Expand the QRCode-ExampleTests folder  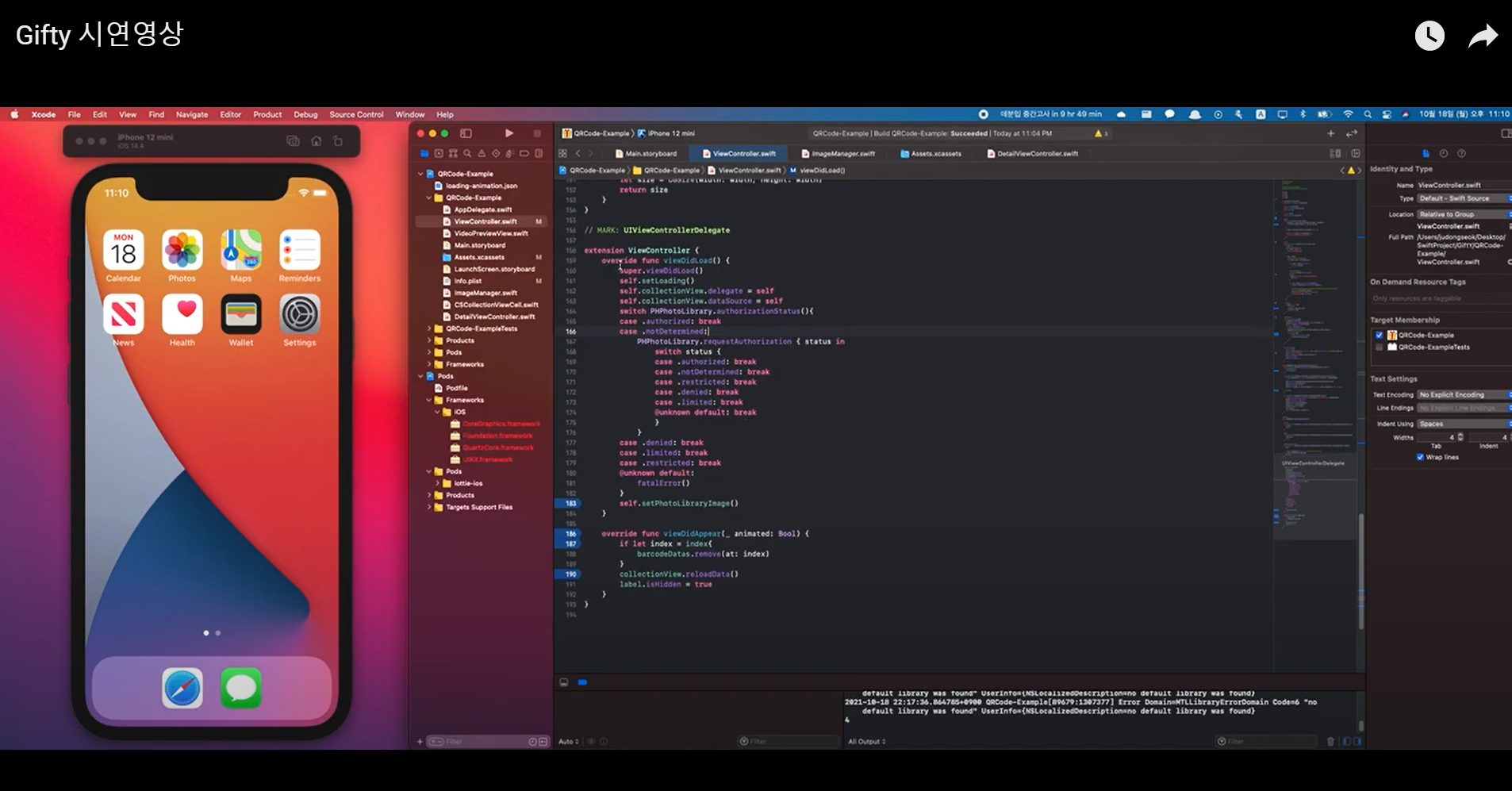[430, 328]
